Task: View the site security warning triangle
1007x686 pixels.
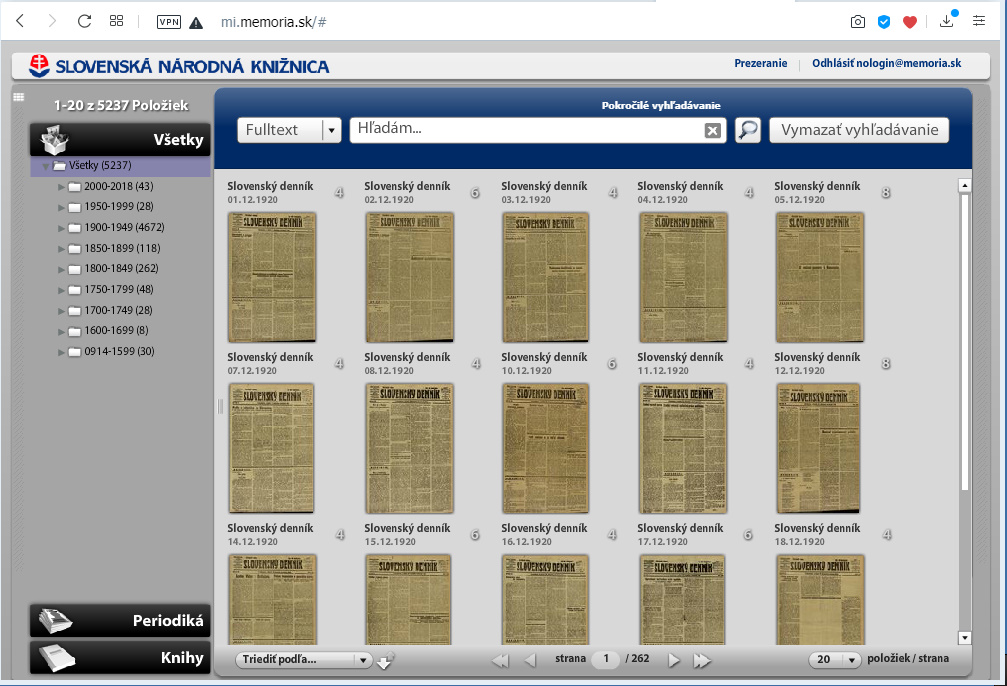Action: (196, 22)
